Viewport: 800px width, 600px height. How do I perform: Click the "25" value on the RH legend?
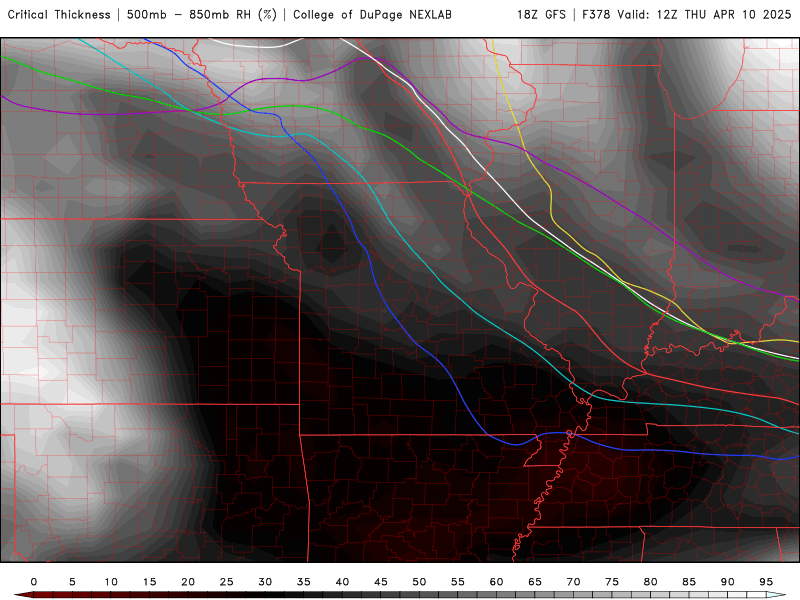[x=227, y=582]
